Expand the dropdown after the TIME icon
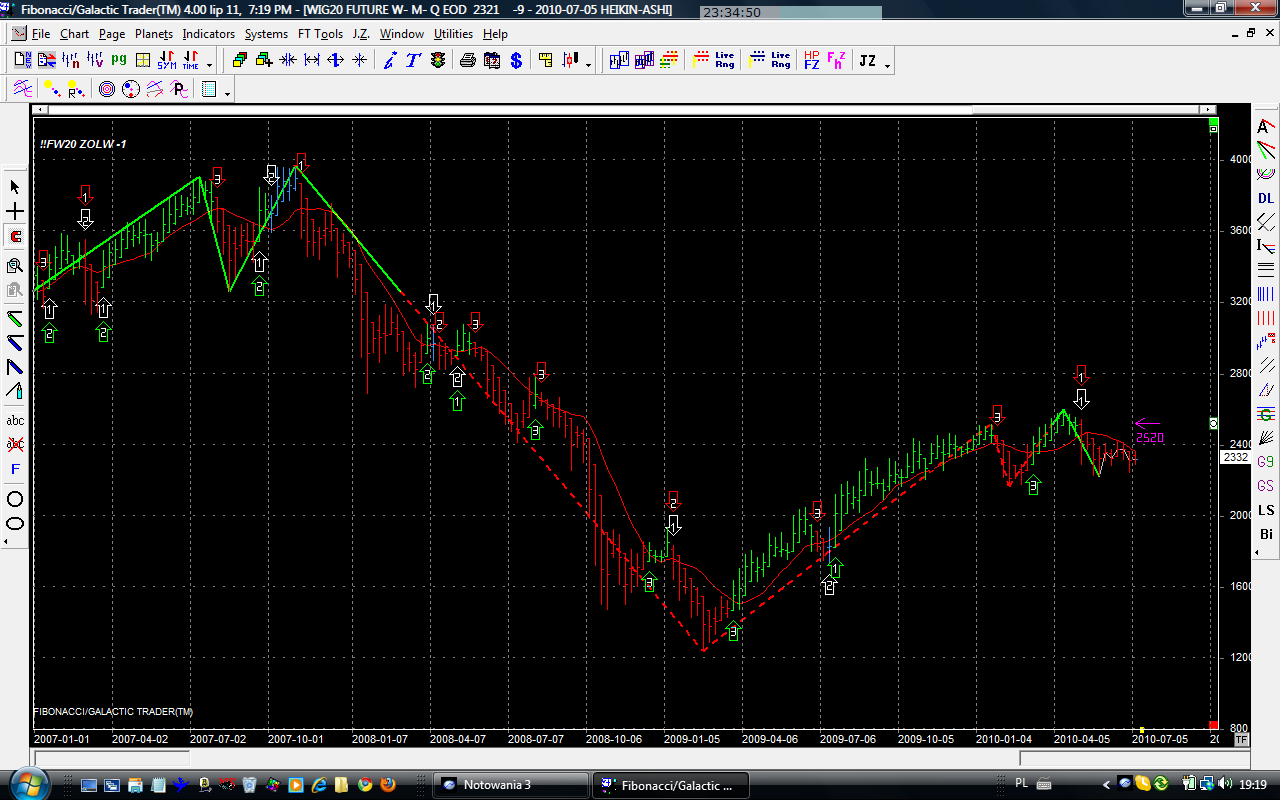This screenshot has width=1280, height=800. pyautogui.click(x=210, y=65)
